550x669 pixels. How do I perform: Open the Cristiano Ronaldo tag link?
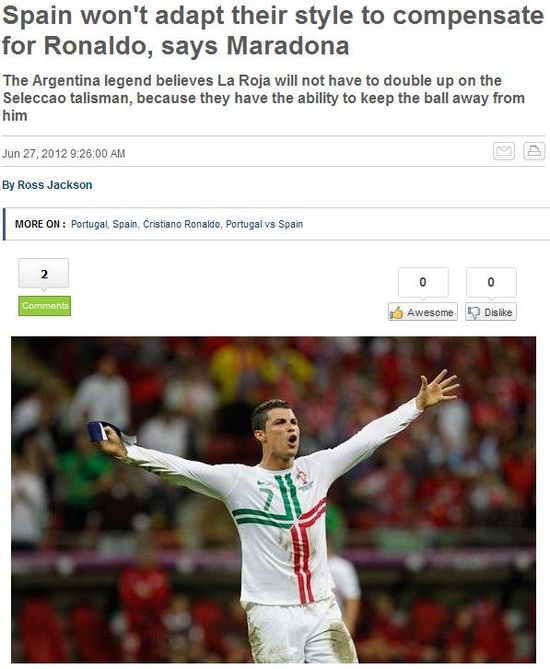point(181,224)
